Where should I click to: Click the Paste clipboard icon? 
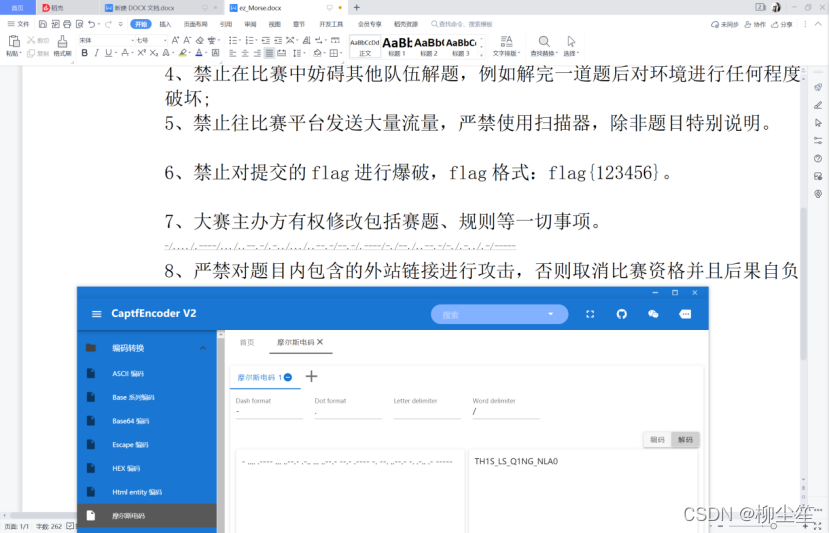(x=14, y=41)
